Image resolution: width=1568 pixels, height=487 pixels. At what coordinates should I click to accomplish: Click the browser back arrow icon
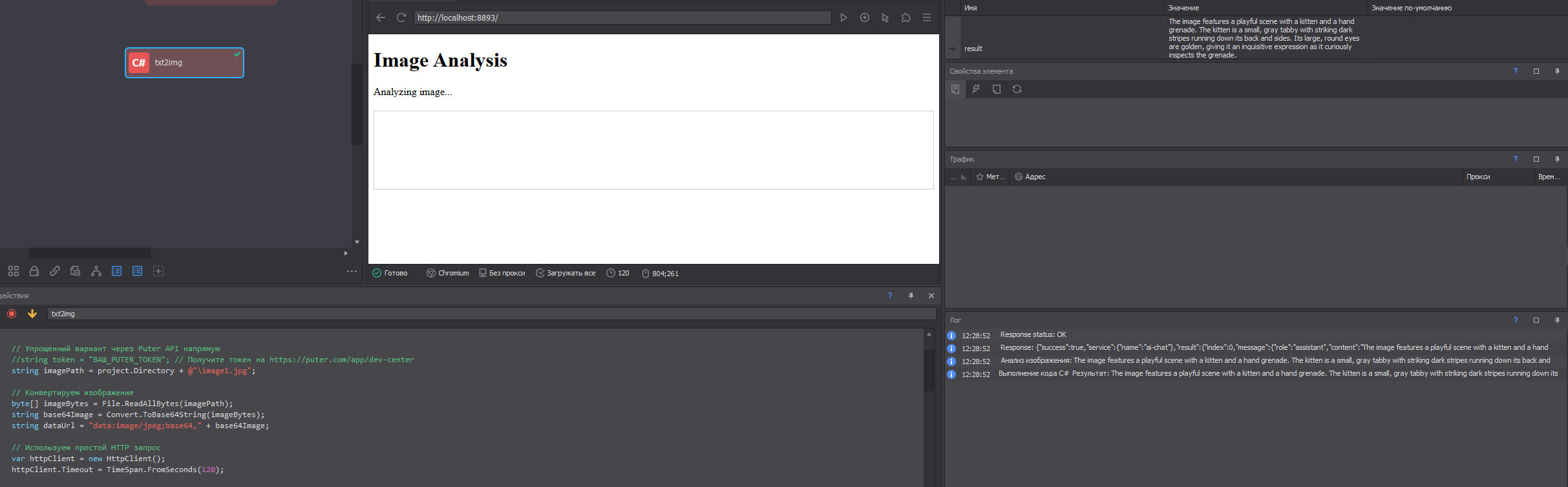(x=381, y=17)
